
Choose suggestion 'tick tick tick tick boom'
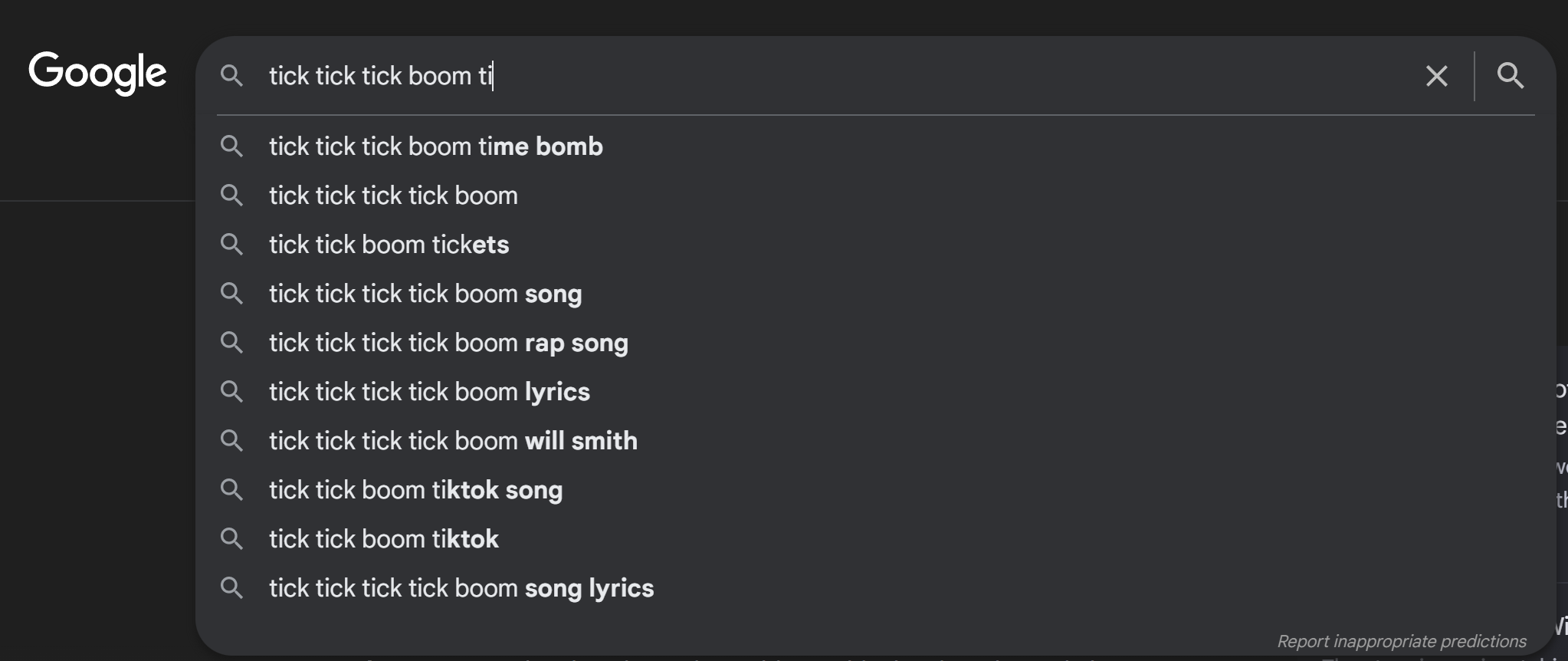pos(393,196)
